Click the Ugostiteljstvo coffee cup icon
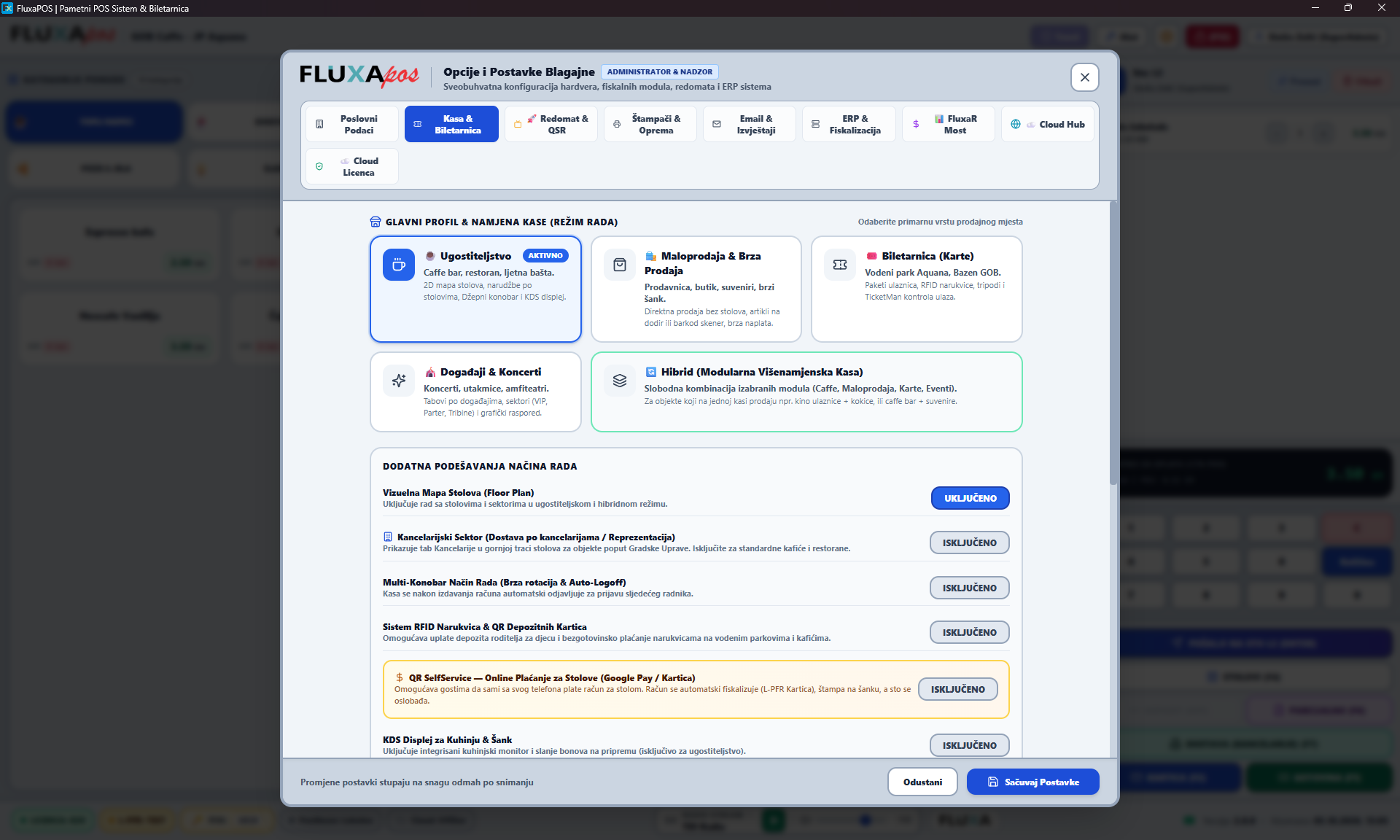The image size is (1400, 840). (x=399, y=265)
